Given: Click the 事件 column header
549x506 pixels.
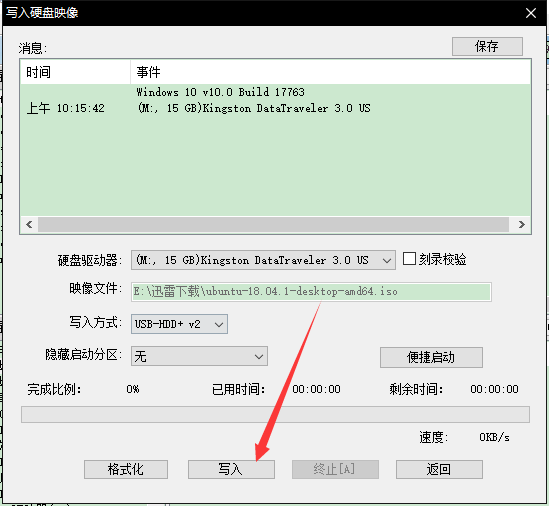Looking at the screenshot, I should coord(330,72).
